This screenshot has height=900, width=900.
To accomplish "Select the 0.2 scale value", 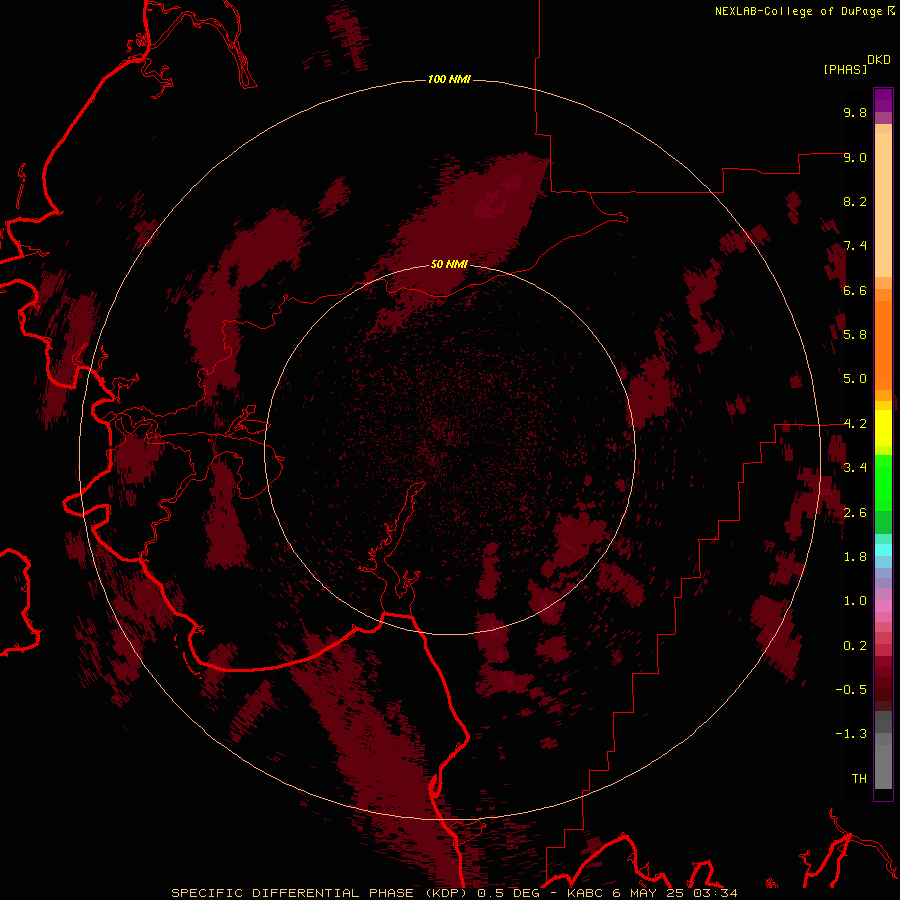I will click(x=855, y=646).
